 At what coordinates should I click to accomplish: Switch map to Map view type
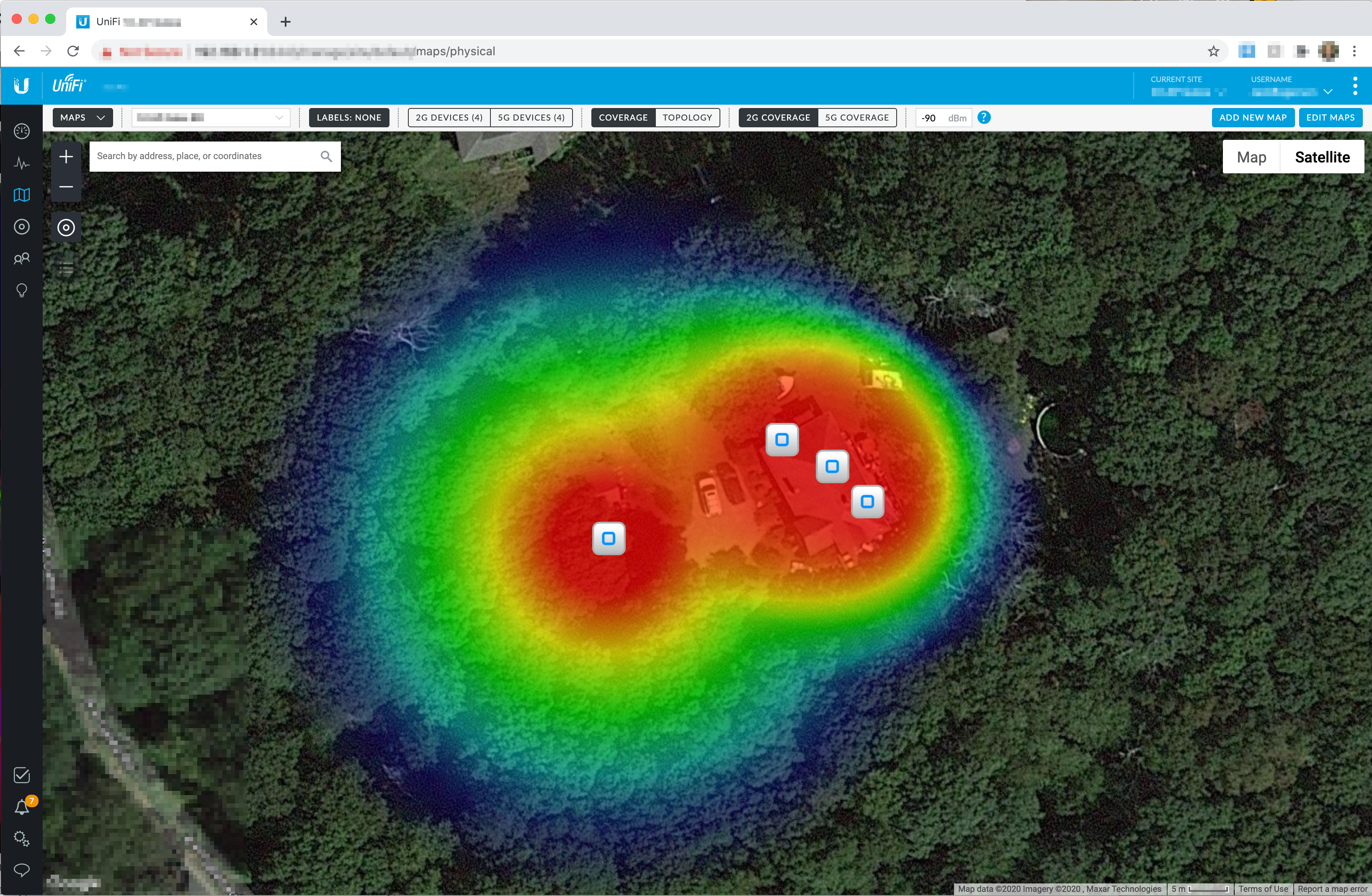[1251, 157]
